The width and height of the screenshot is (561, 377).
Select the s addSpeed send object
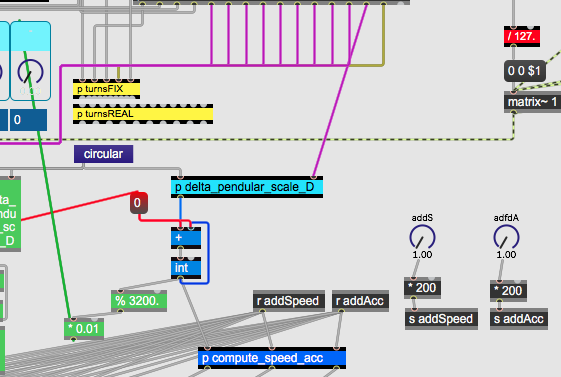(442, 319)
